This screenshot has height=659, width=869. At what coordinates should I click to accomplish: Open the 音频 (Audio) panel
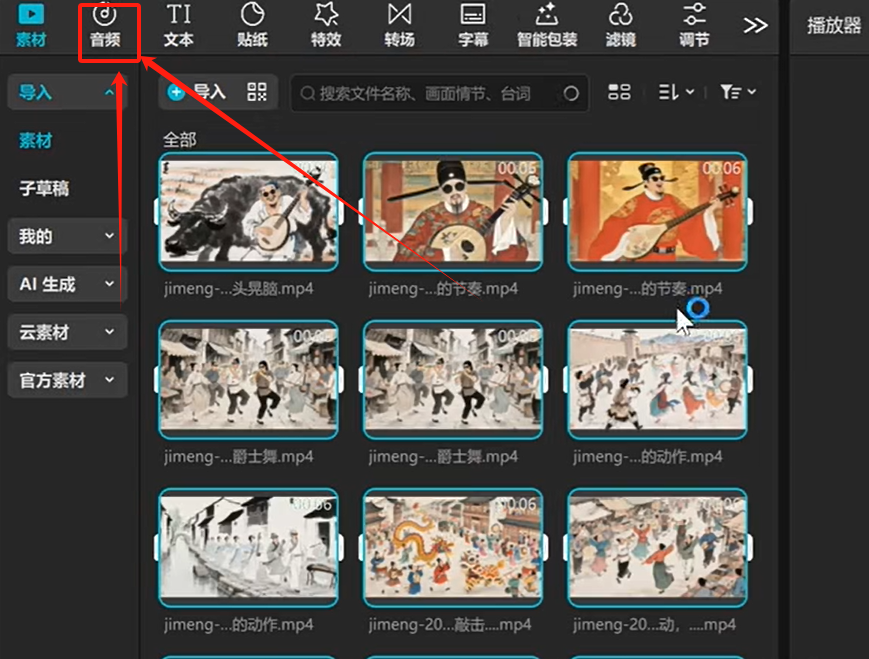pyautogui.click(x=105, y=27)
